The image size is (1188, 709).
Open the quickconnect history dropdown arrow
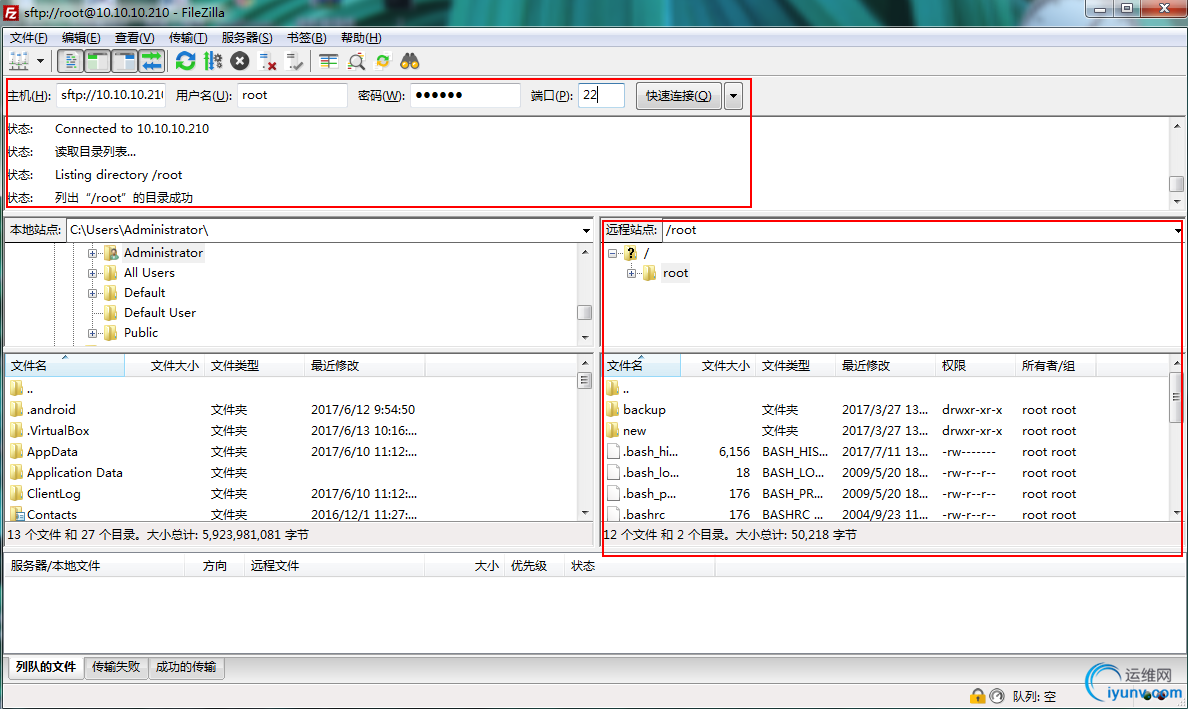tap(733, 96)
